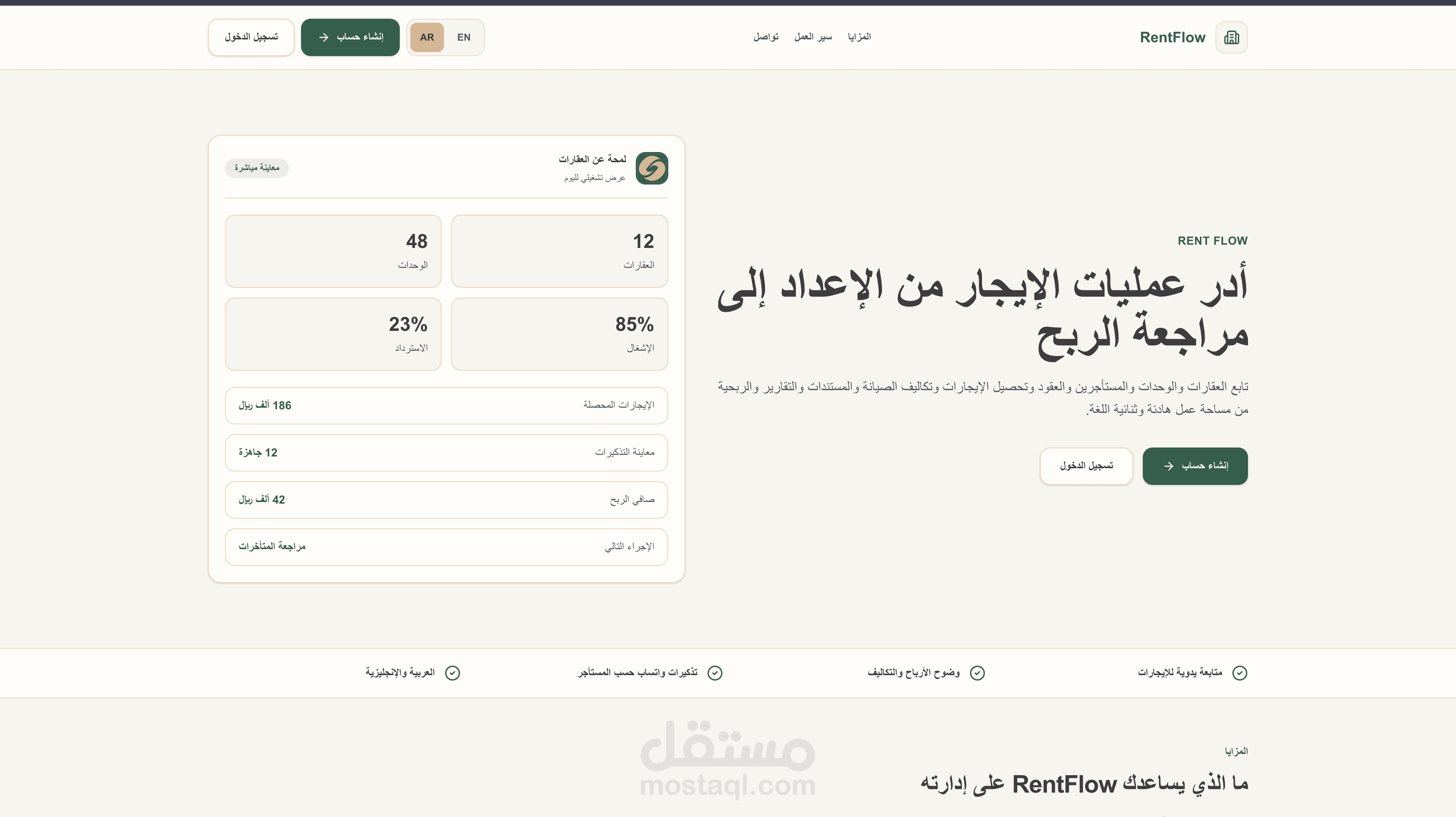This screenshot has width=1456, height=817.
Task: Click check icon beside وضوح الأرباح والتكاليف
Action: point(977,673)
